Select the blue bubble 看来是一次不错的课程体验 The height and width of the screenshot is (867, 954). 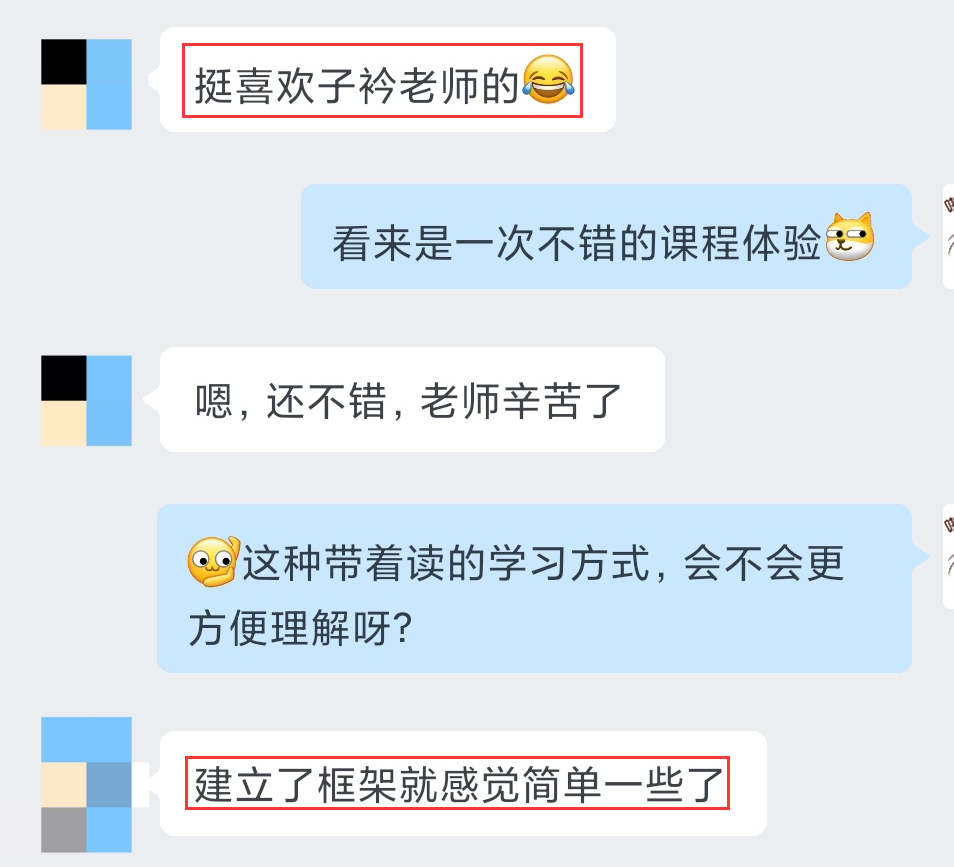pos(607,237)
